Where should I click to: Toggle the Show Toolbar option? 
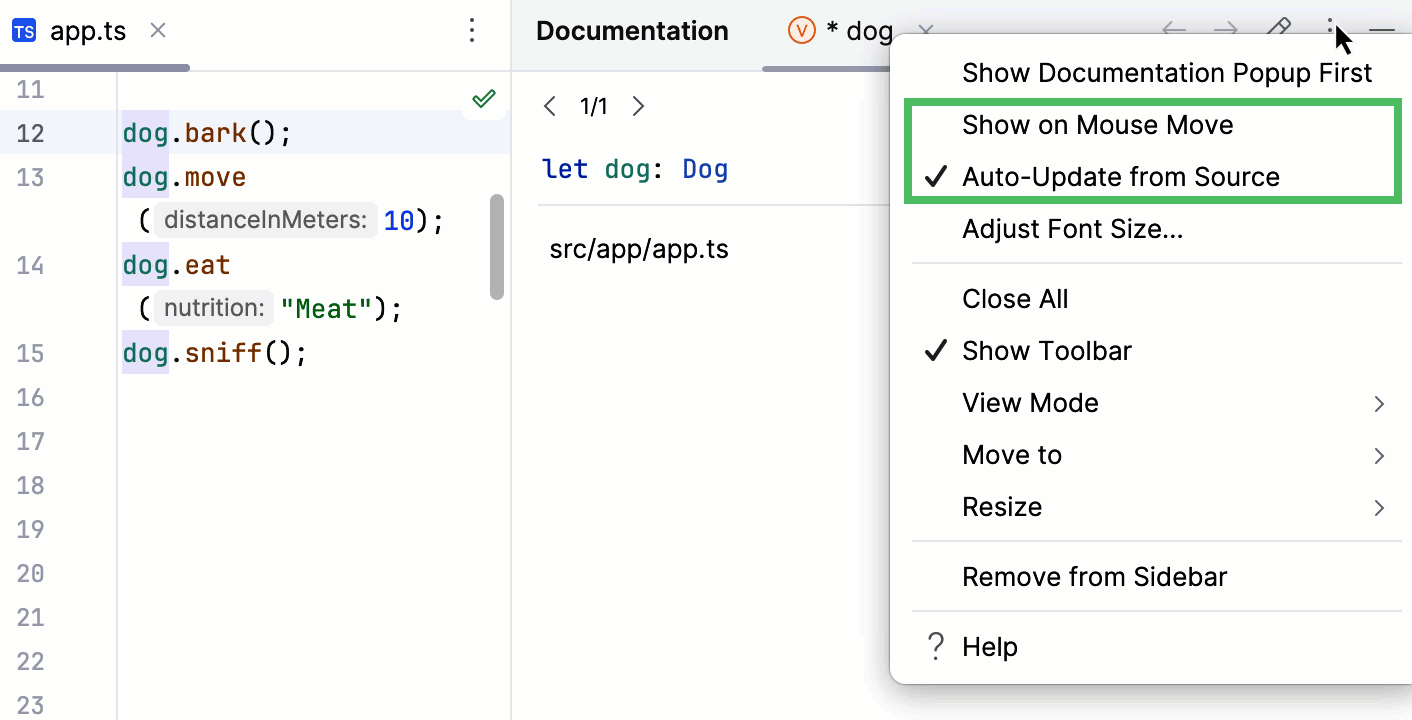click(1046, 351)
